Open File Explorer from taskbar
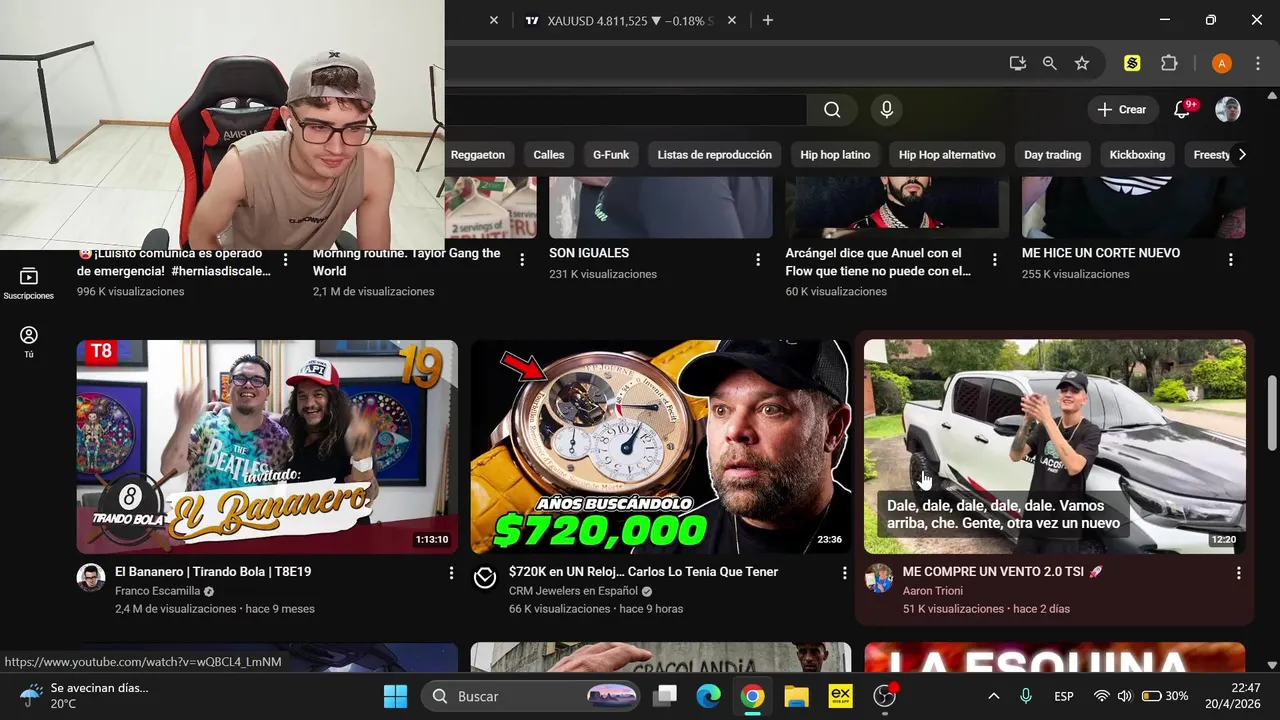 [796, 696]
